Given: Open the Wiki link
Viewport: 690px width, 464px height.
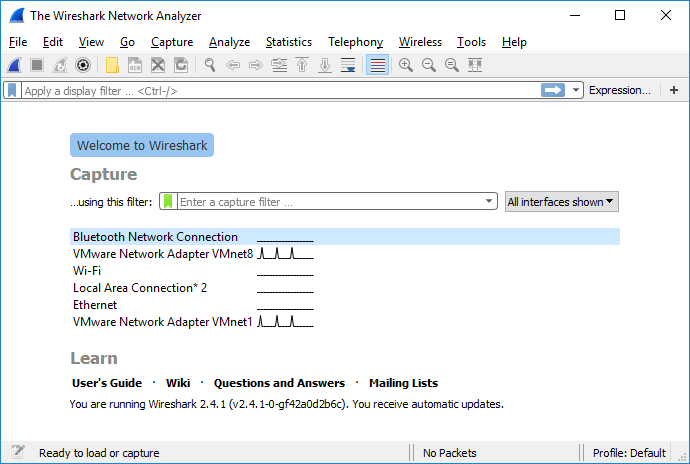Looking at the screenshot, I should point(178,383).
